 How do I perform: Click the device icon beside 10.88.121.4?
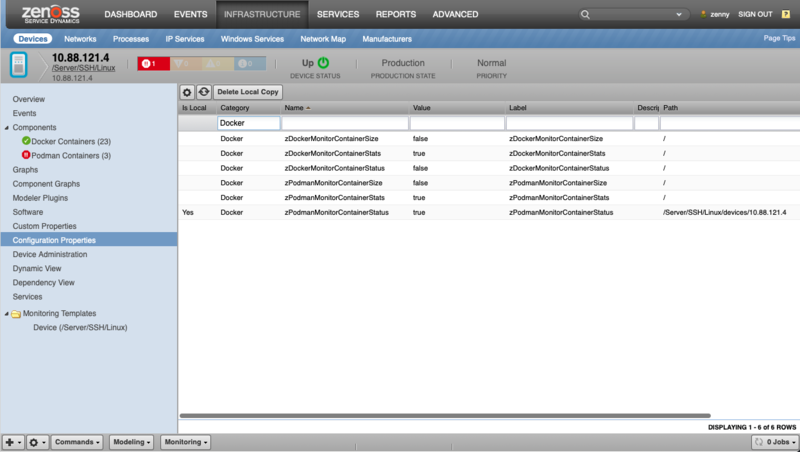point(19,65)
